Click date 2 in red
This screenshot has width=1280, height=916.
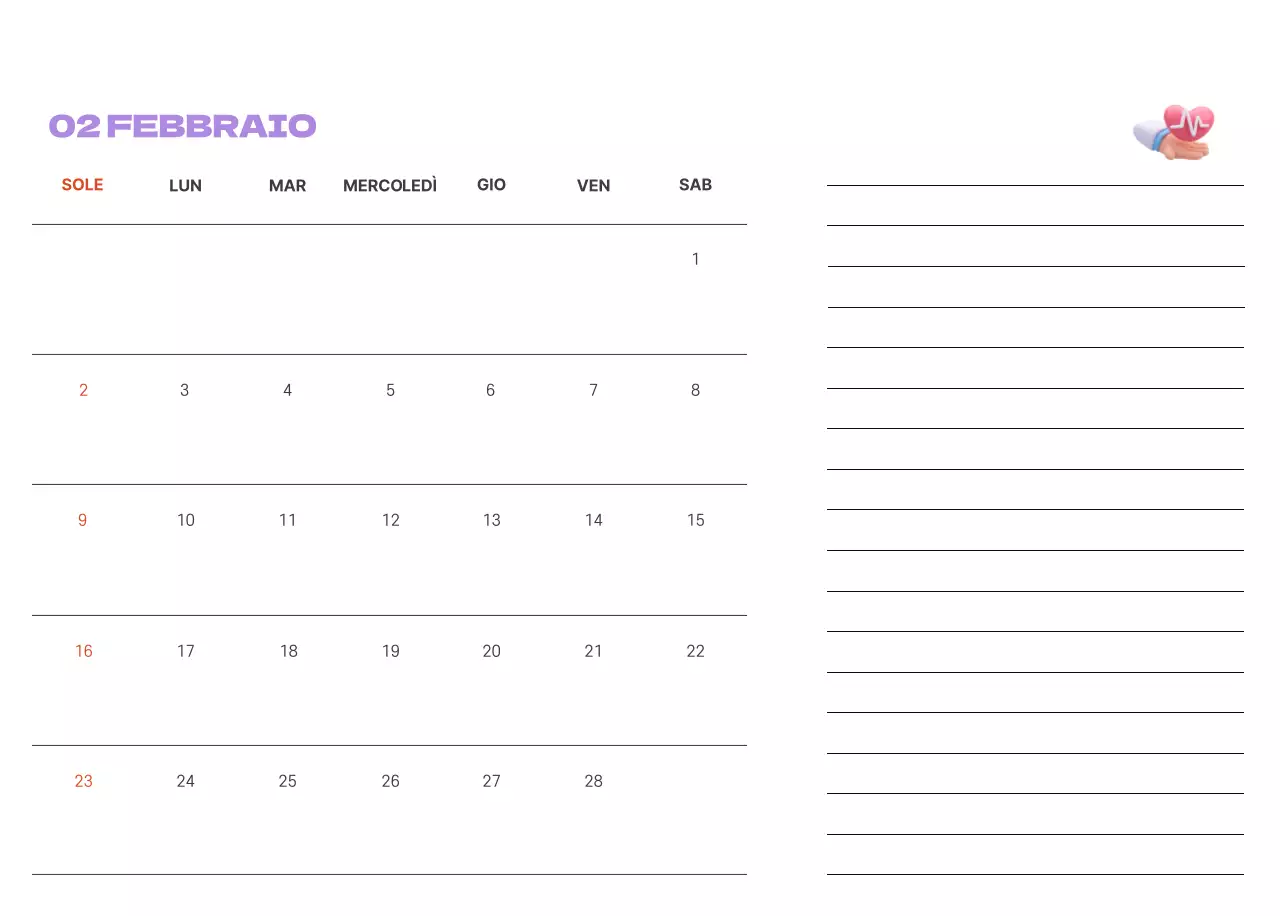(x=83, y=390)
